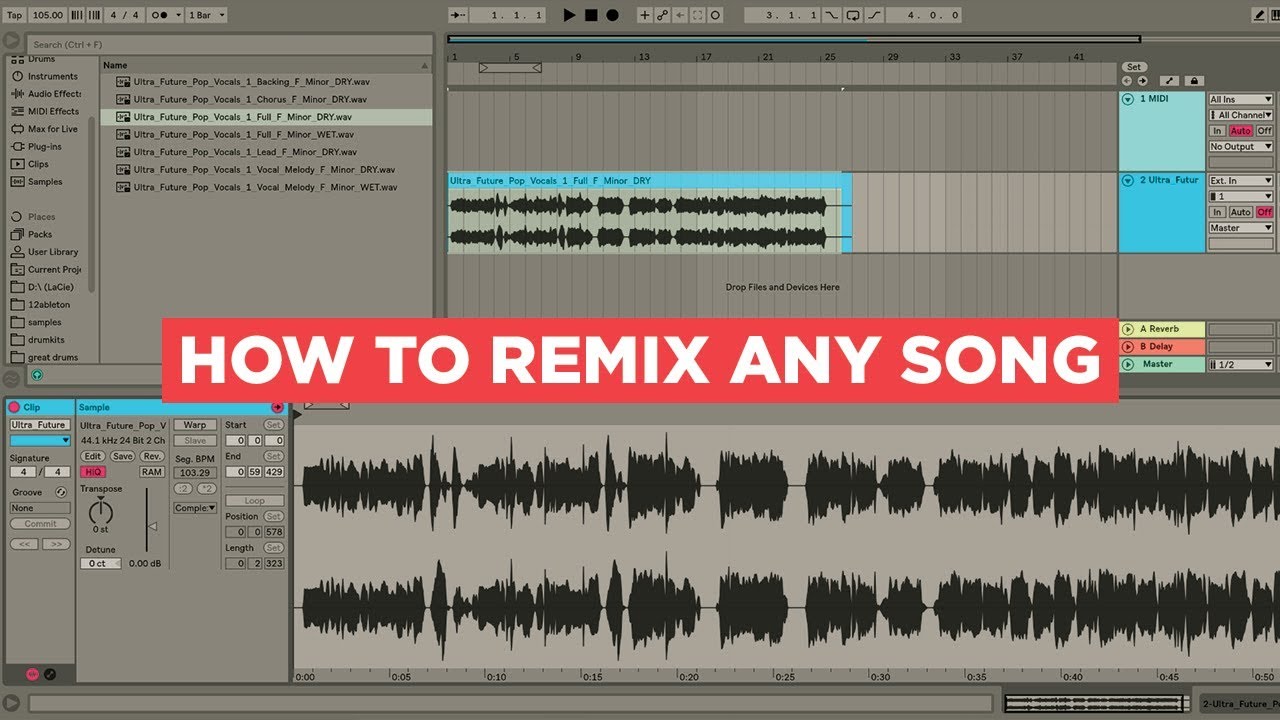Click the Nudge Down tempo icon

(x=79, y=15)
